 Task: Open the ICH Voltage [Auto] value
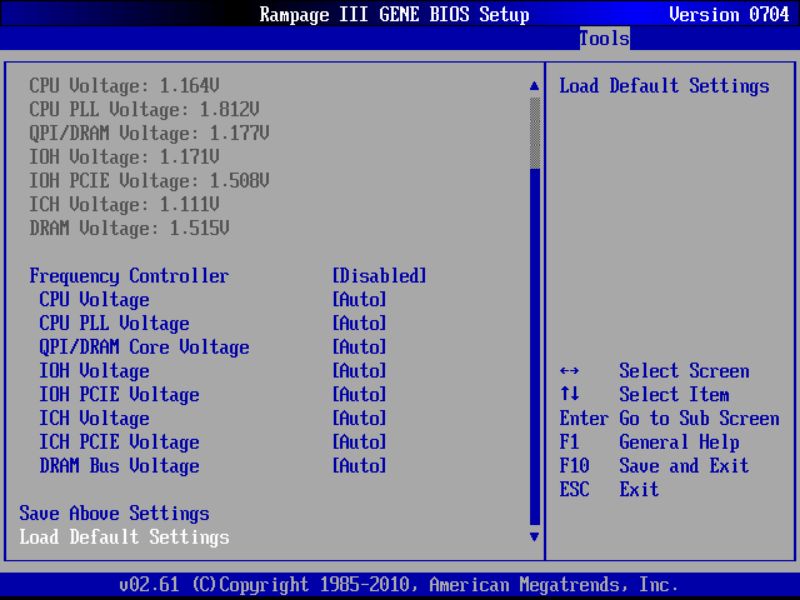pyautogui.click(x=359, y=418)
